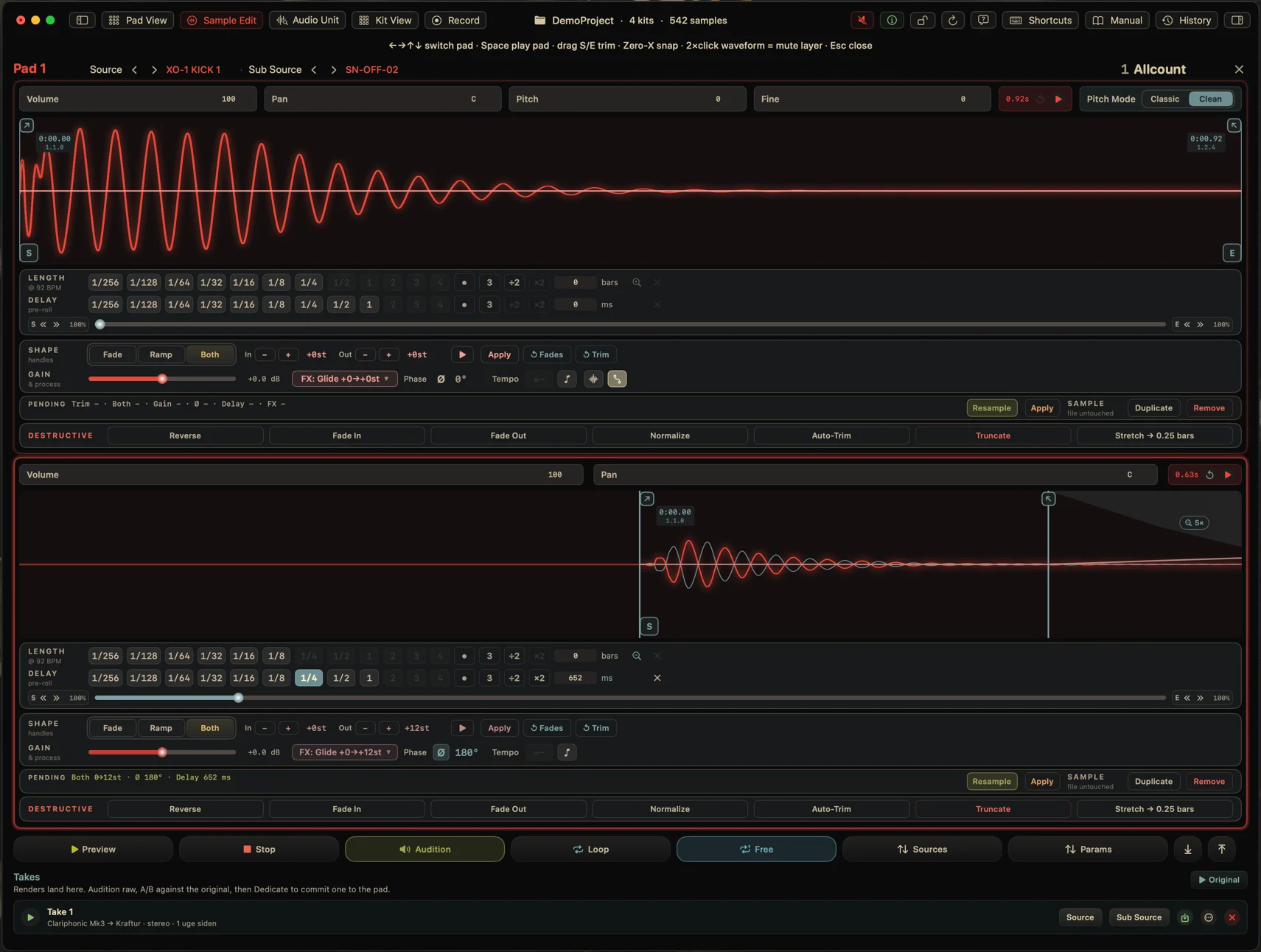1261x952 pixels.
Task: Toggle the right sidebar panel icon
Action: 1237,20
